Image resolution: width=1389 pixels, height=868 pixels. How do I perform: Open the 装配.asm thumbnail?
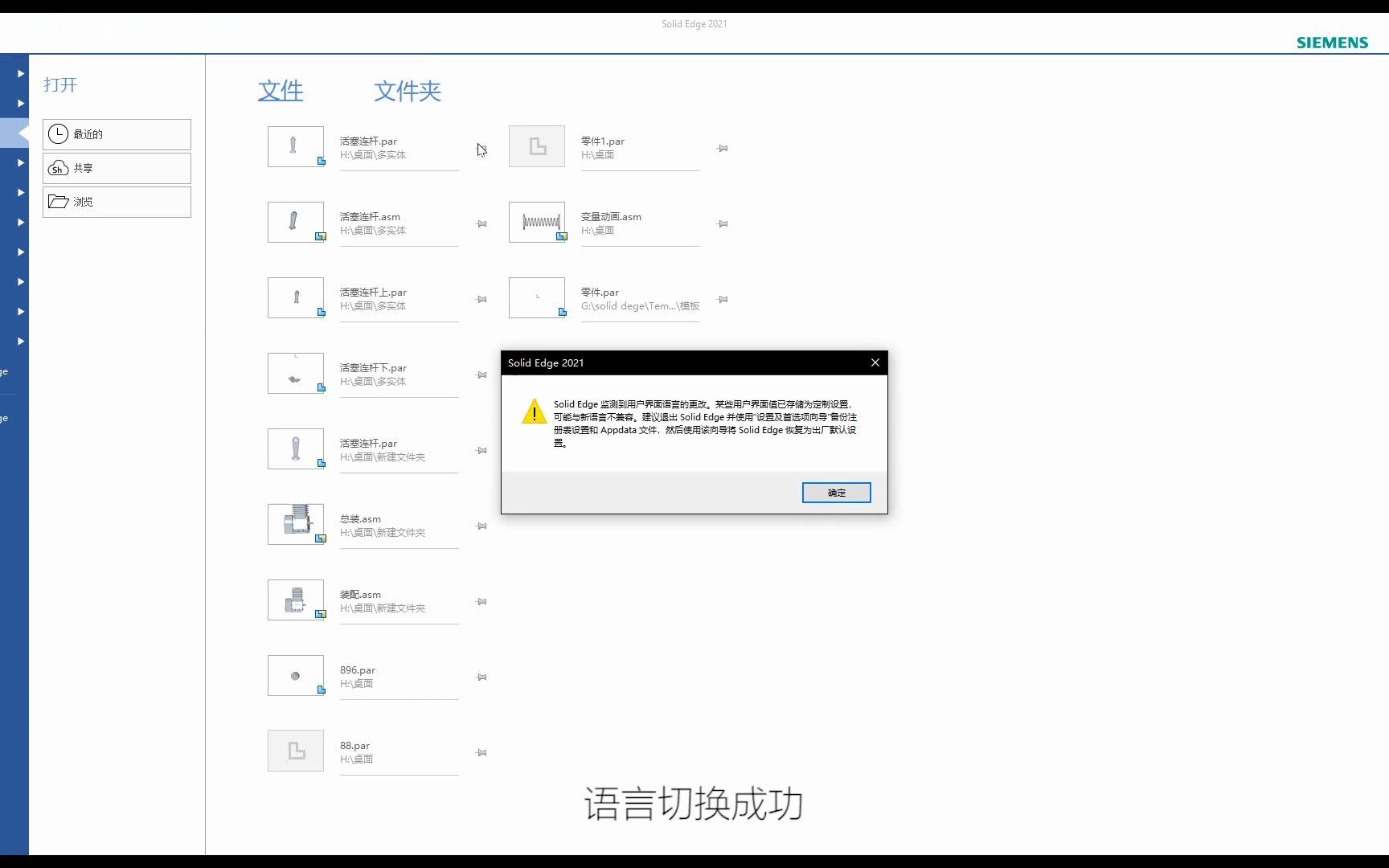[296, 600]
